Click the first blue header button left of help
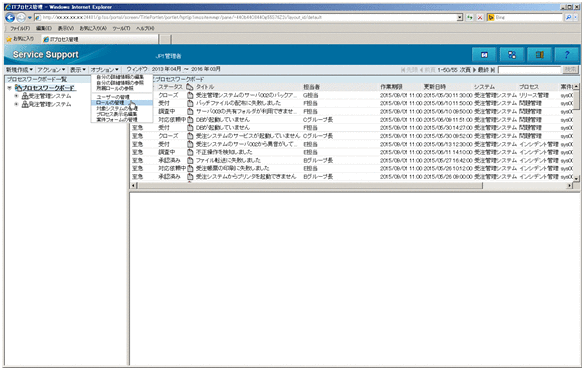This screenshot has height=371, width=585. click(x=484, y=55)
